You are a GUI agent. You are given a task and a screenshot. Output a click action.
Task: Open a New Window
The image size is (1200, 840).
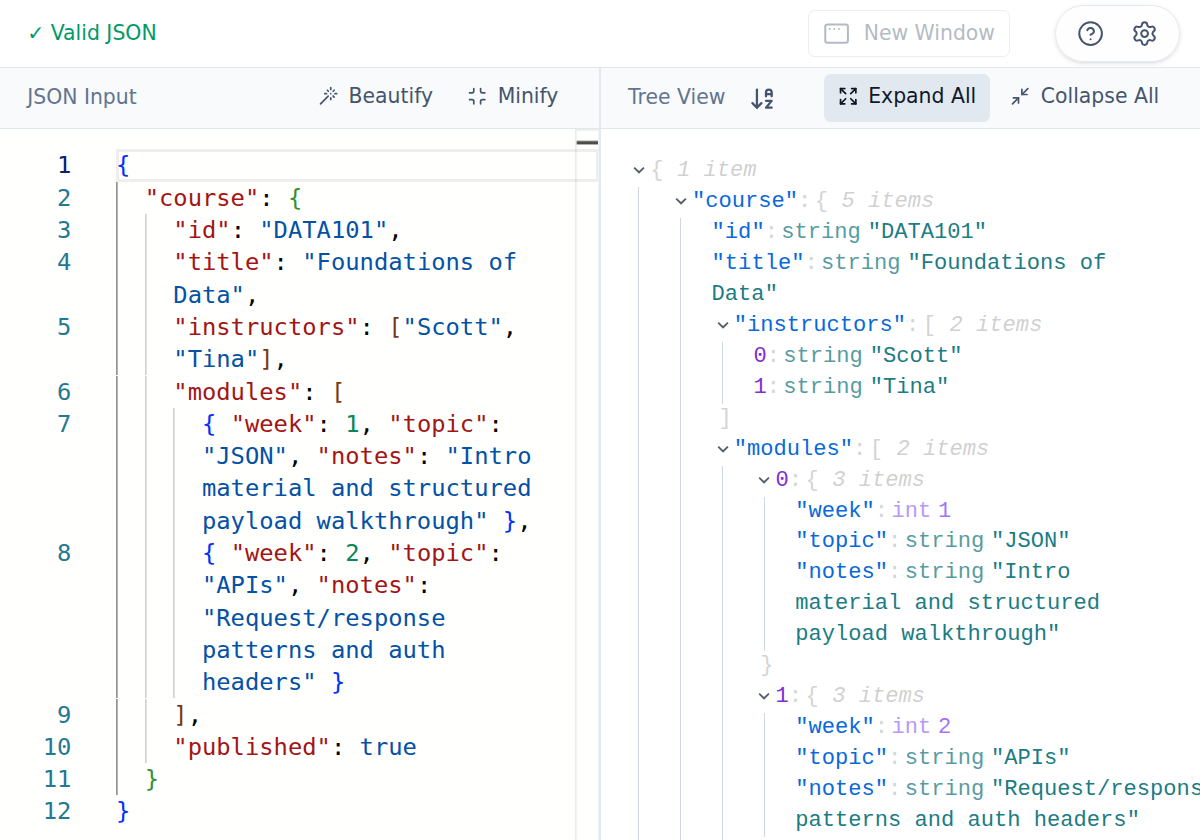[909, 32]
